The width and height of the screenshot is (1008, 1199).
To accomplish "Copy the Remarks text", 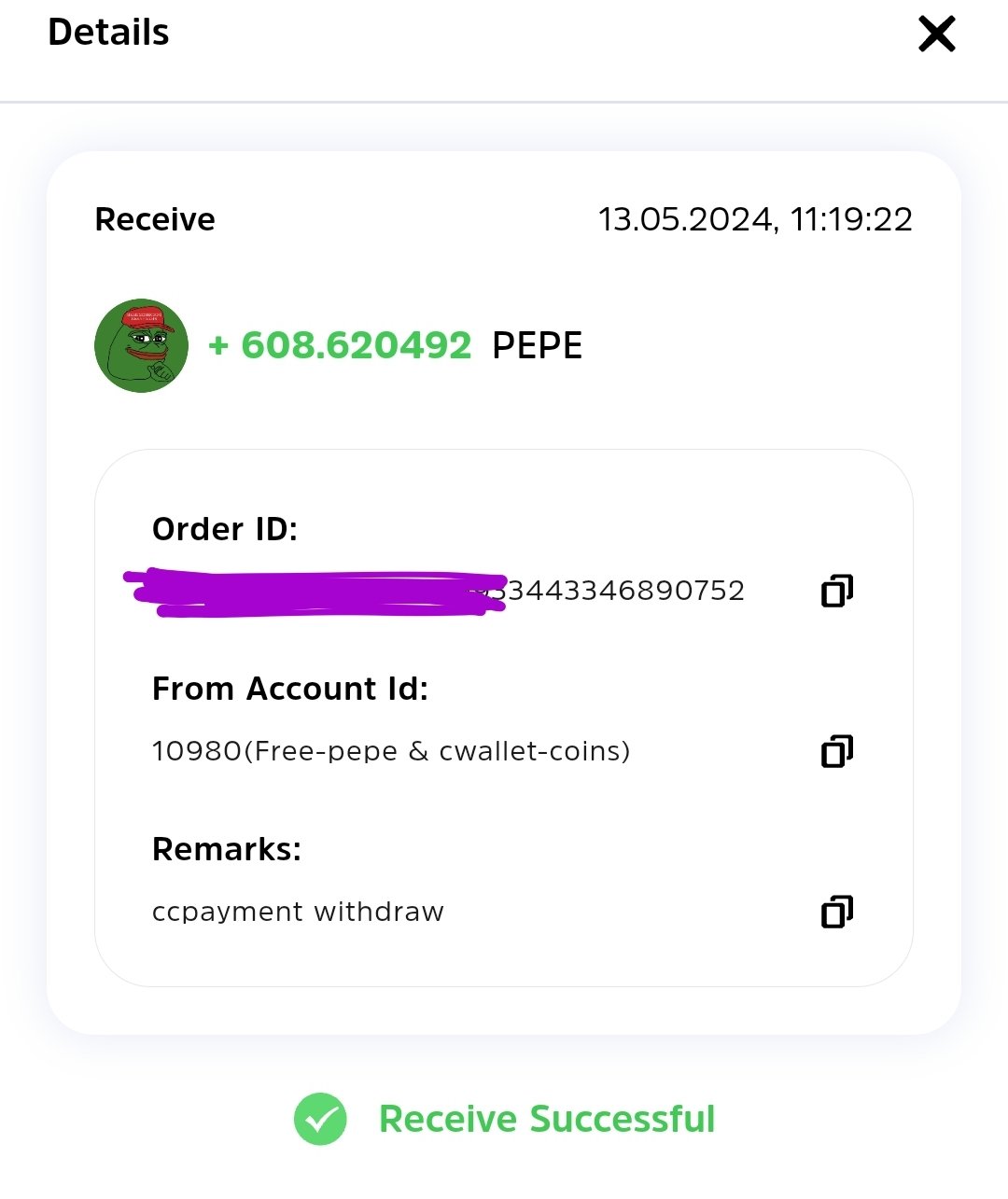I will click(837, 912).
